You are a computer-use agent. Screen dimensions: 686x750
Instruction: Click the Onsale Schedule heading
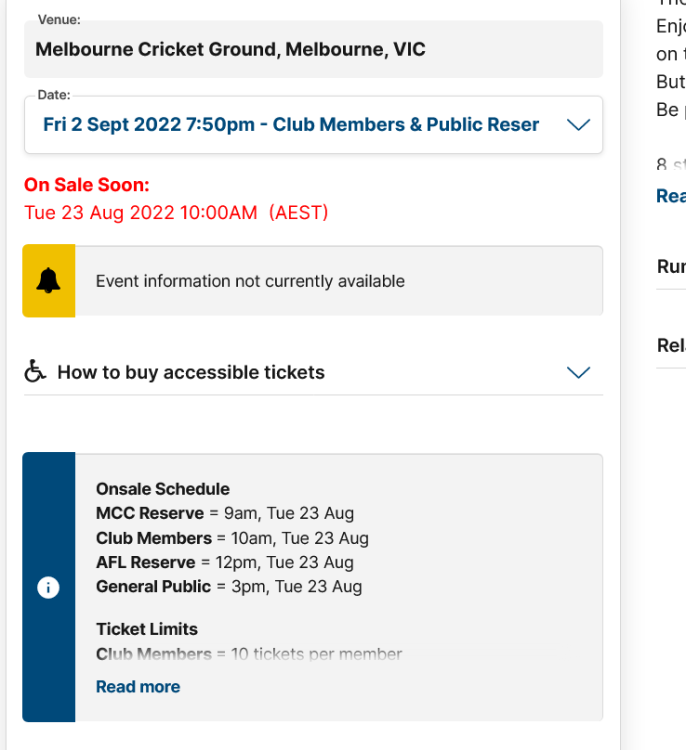[x=163, y=489]
